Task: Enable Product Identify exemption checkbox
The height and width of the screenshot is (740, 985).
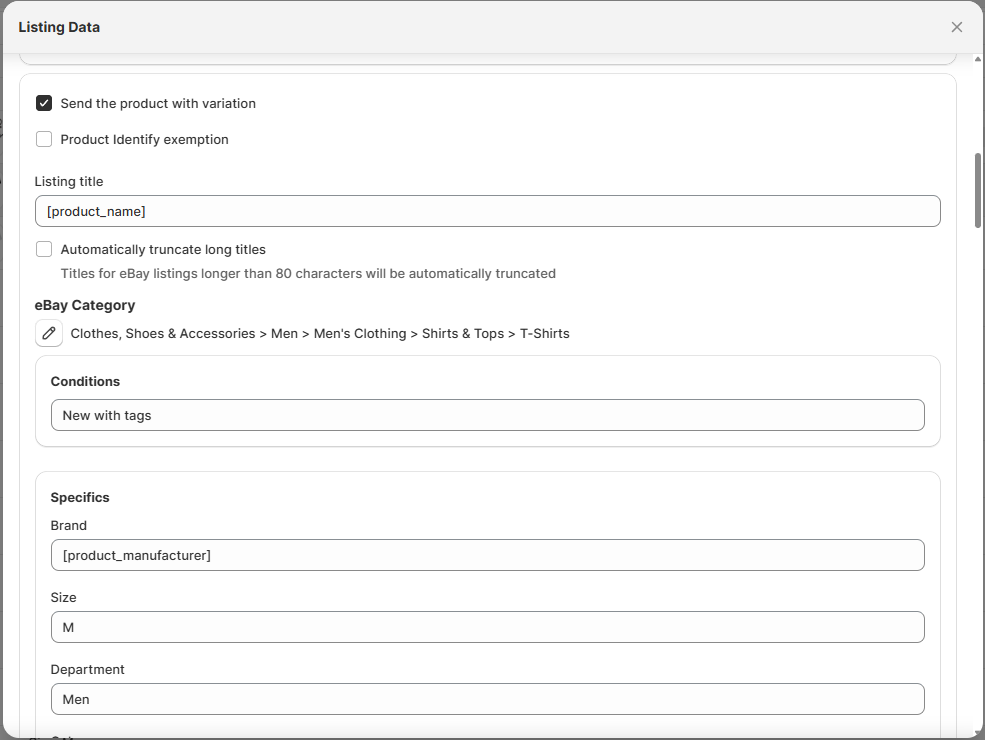Action: point(44,139)
